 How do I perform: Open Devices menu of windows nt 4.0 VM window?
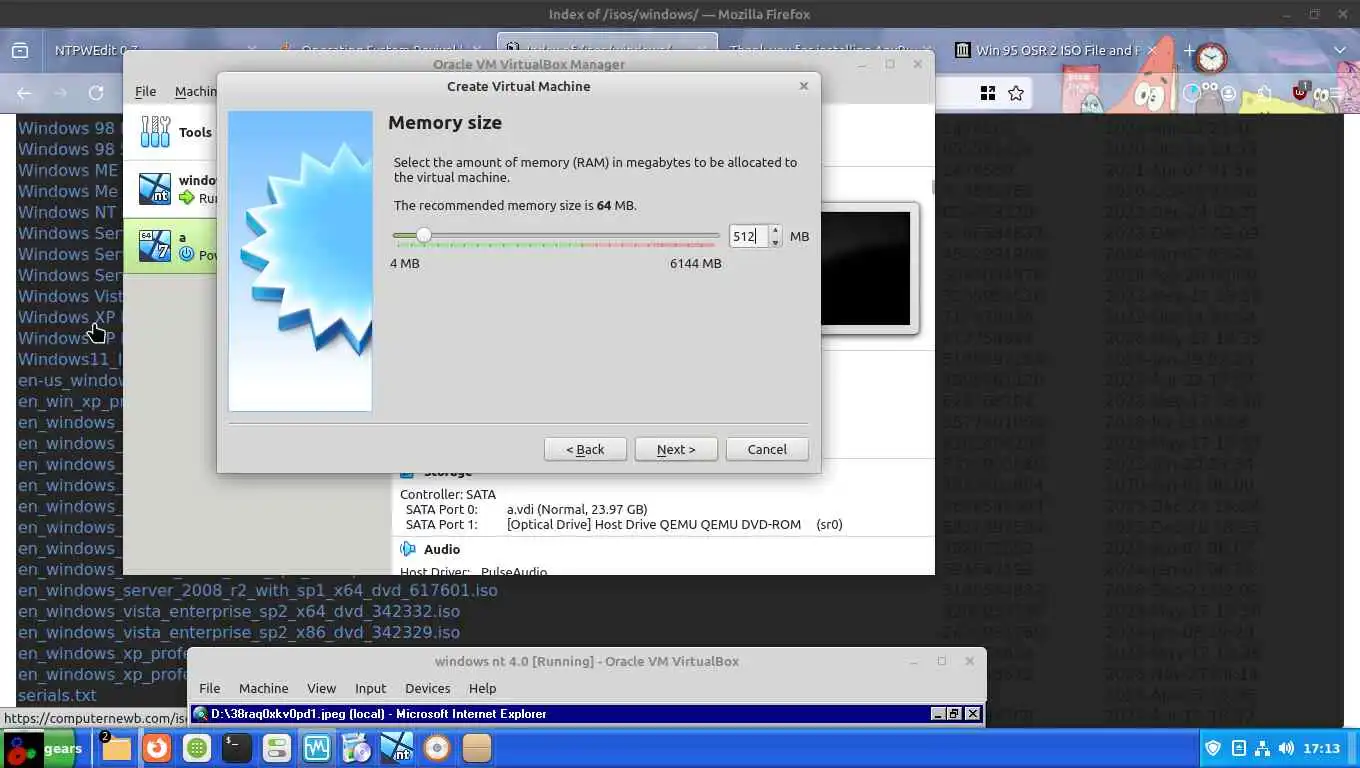coord(428,688)
